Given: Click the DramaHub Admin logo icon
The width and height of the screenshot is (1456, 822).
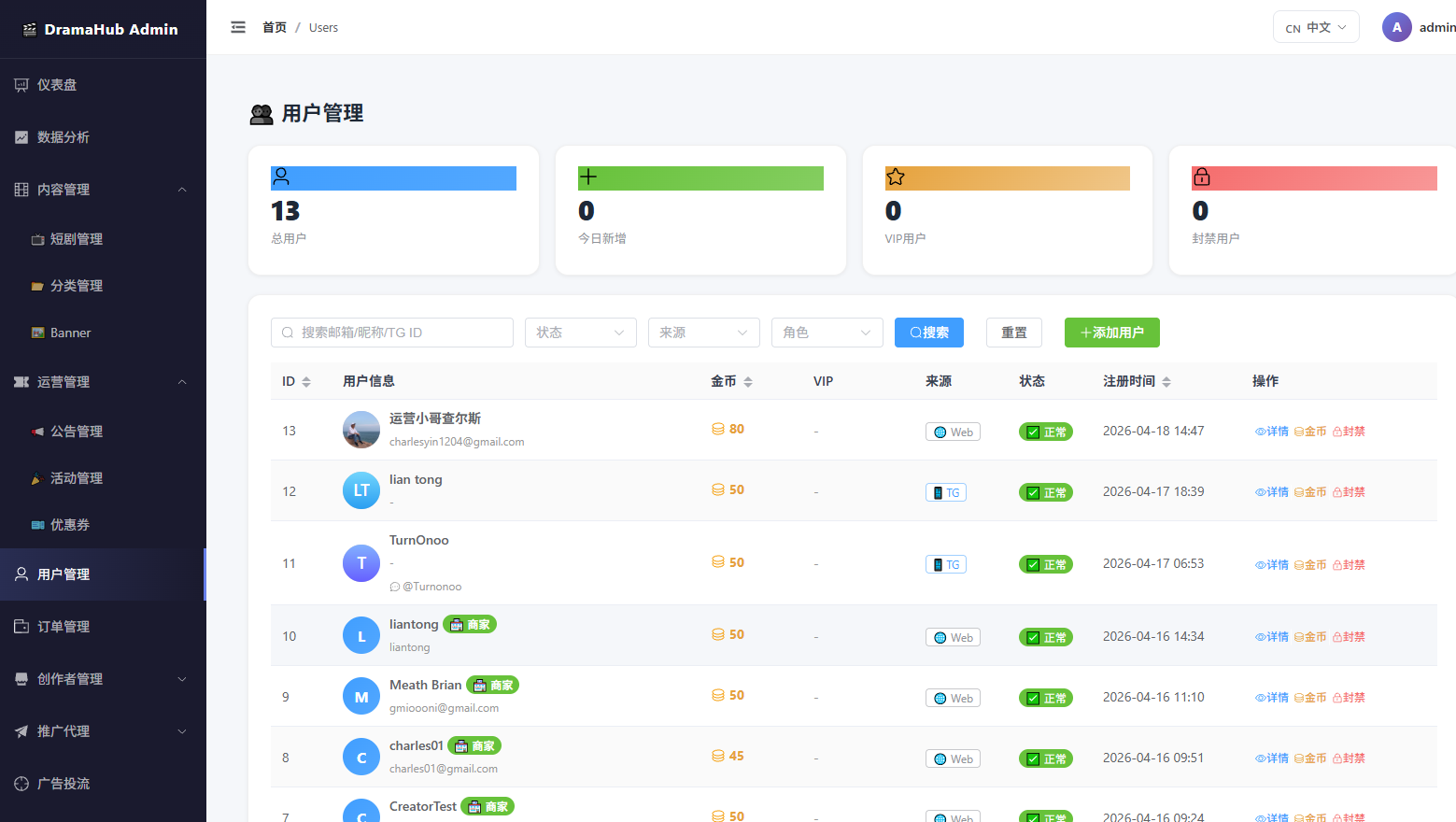Looking at the screenshot, I should click(29, 30).
